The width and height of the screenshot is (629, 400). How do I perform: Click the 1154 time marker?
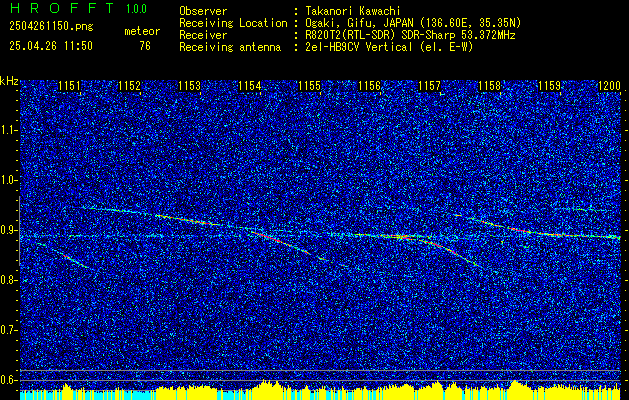click(x=249, y=86)
